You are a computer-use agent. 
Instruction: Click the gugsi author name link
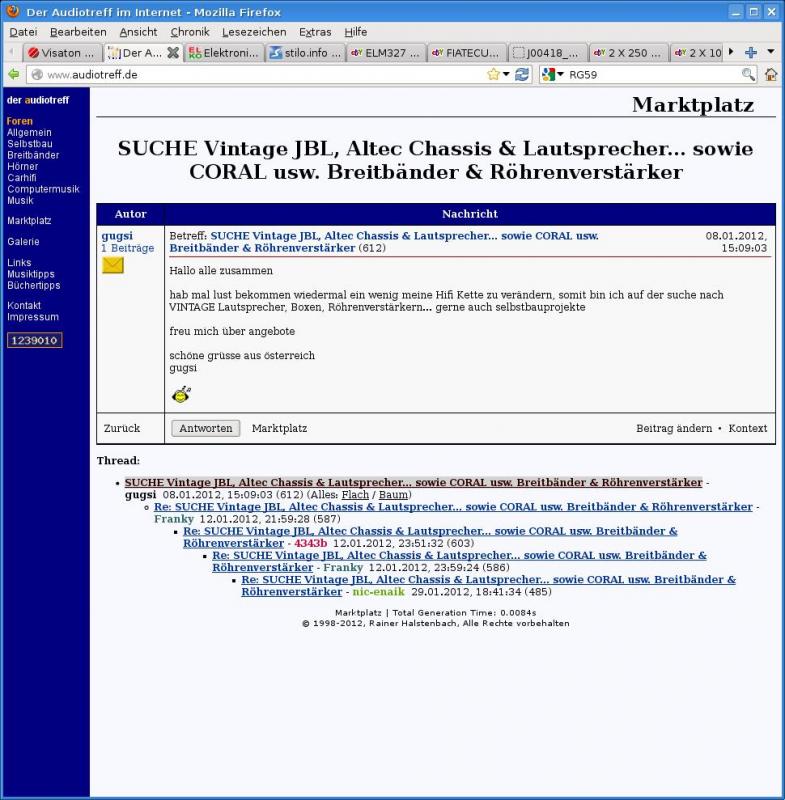pos(117,236)
